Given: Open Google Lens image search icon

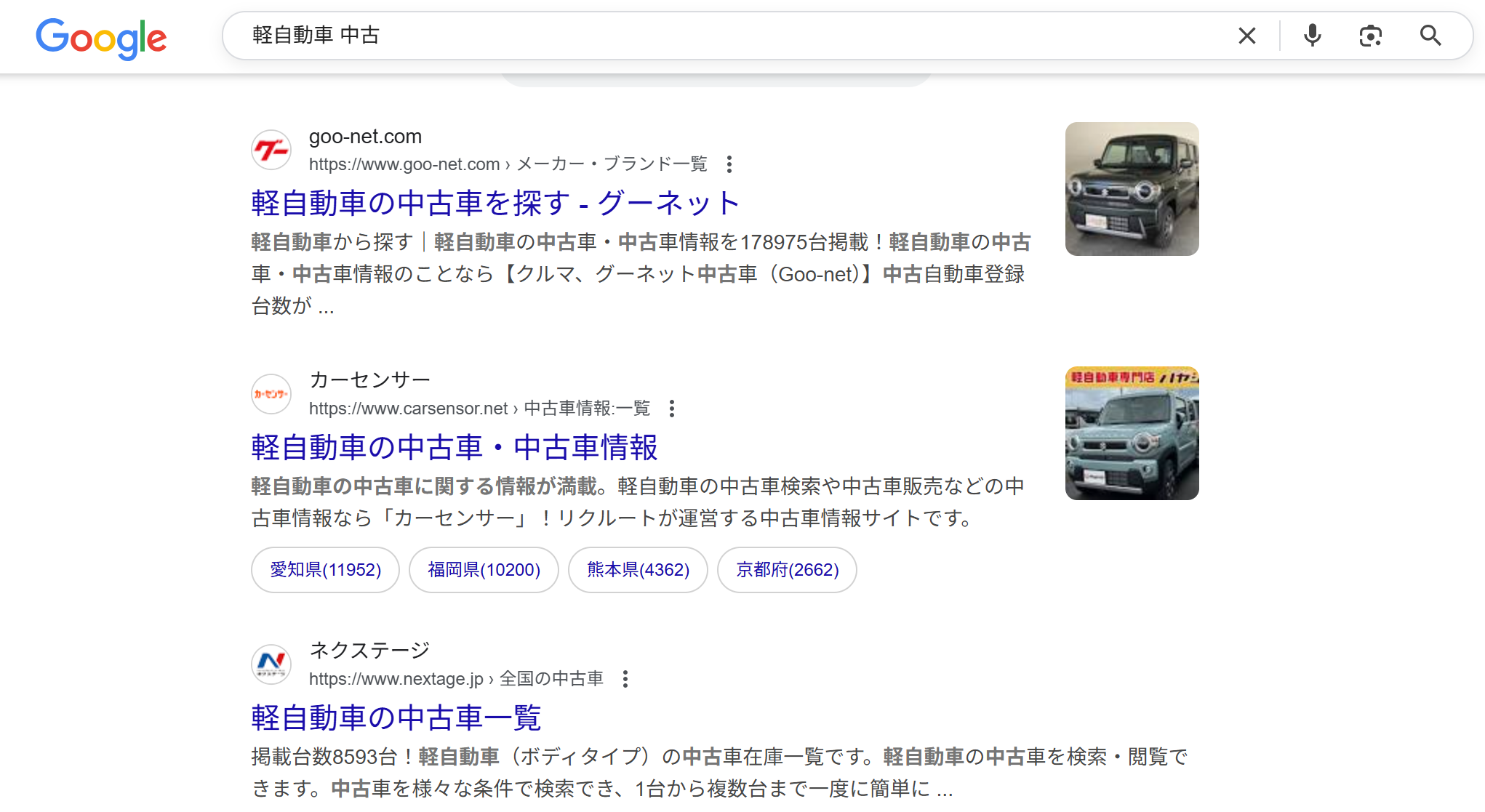Looking at the screenshot, I should [1370, 36].
